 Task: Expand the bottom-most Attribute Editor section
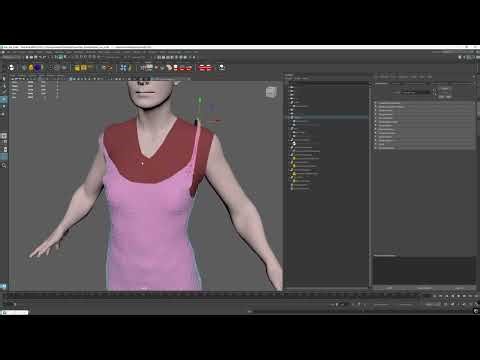(424, 148)
